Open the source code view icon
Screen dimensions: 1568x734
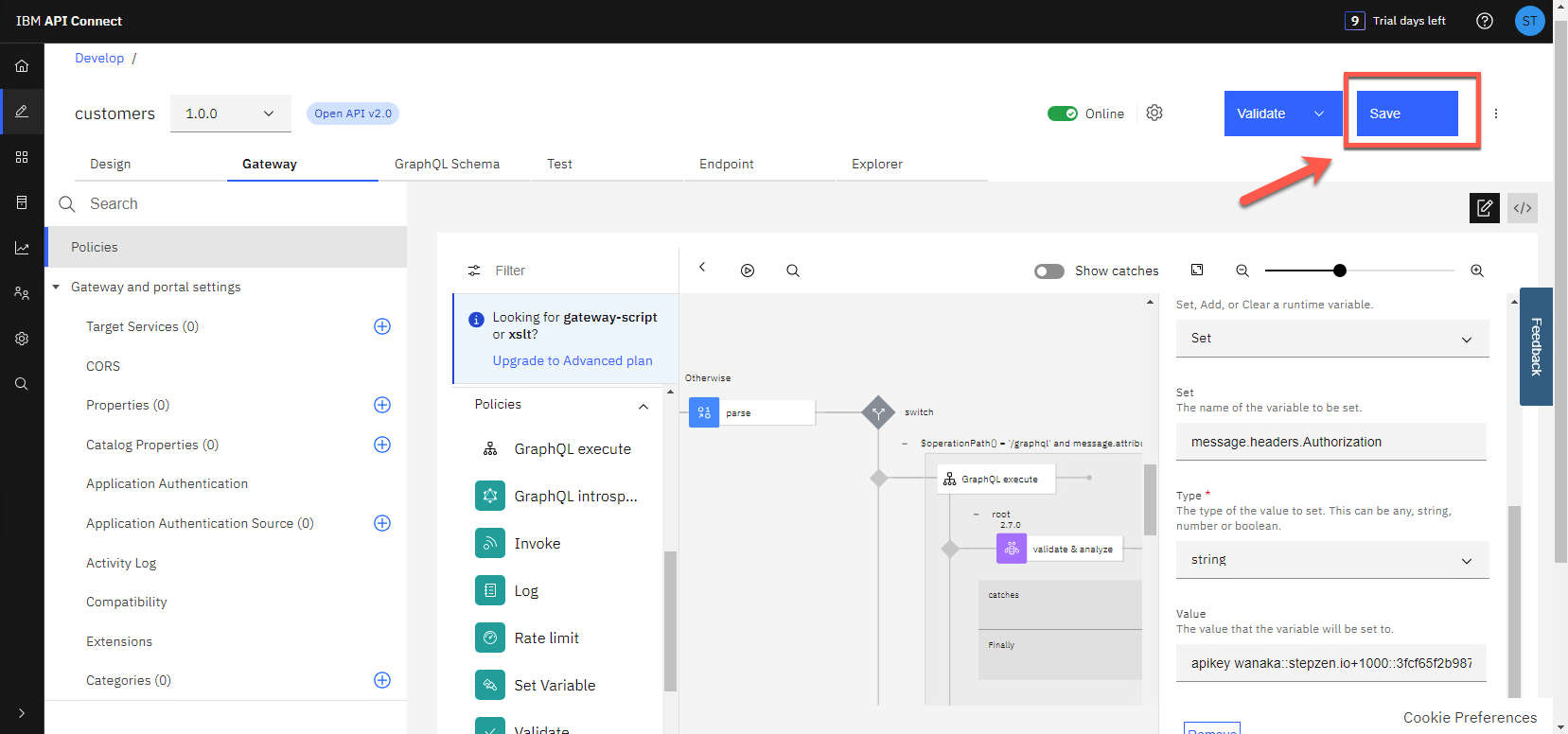coord(1523,208)
